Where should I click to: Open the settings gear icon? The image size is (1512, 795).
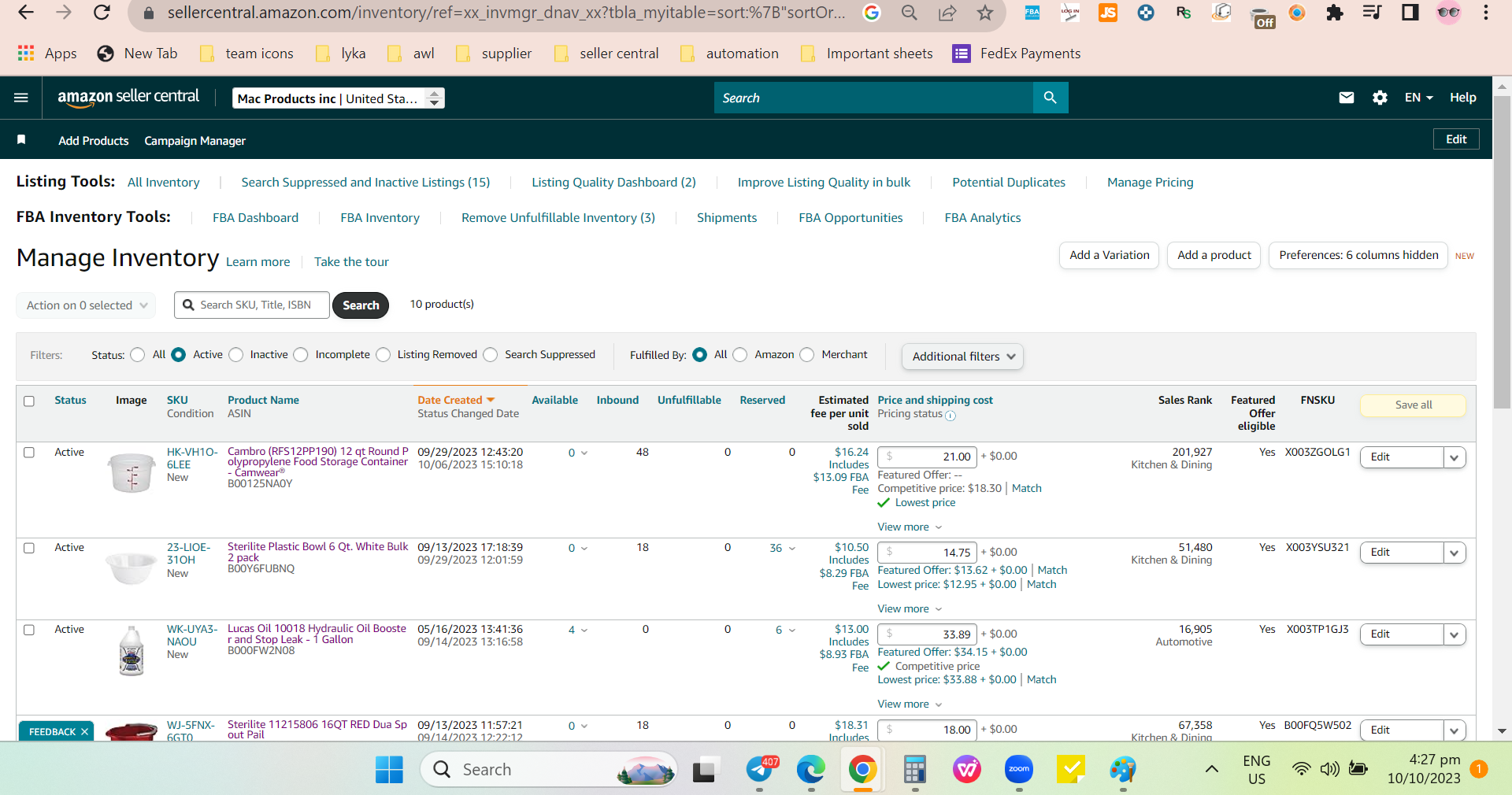[x=1380, y=98]
